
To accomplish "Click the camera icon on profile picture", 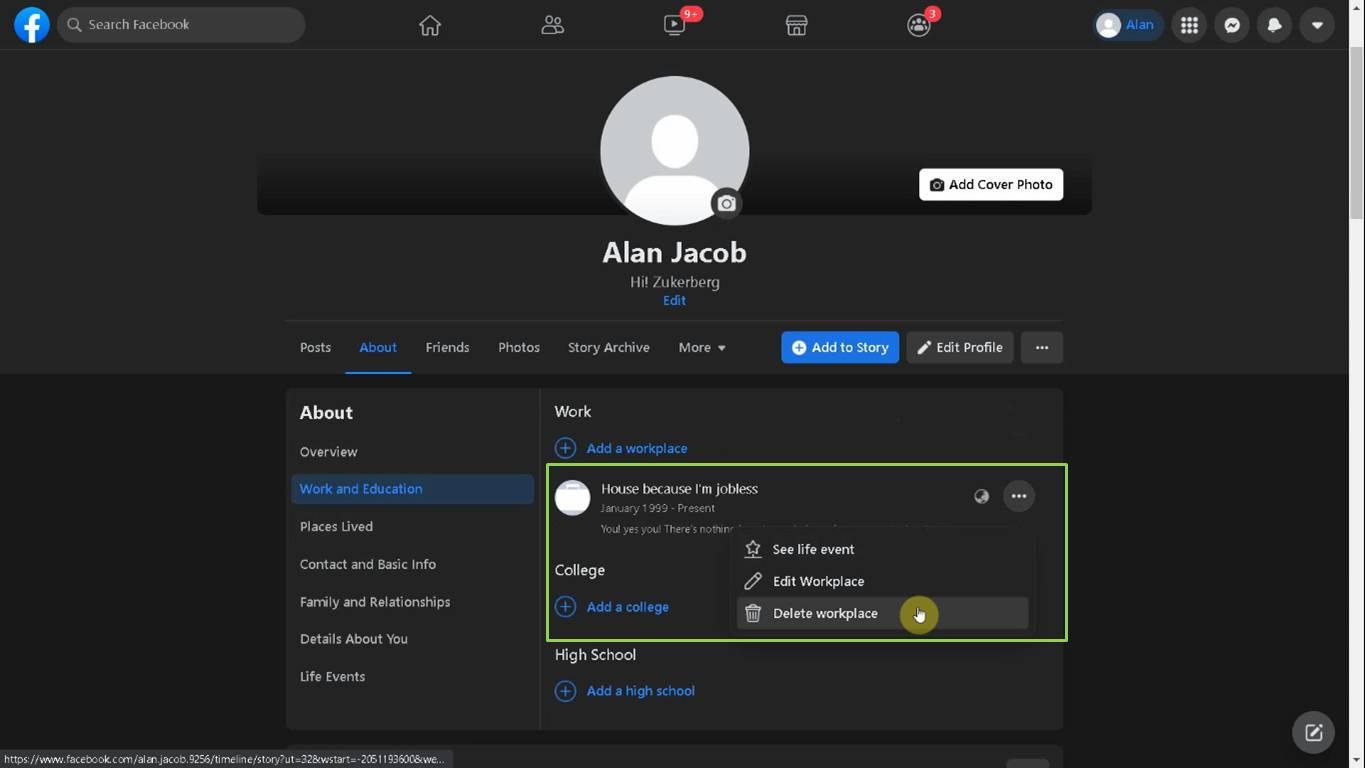I will 727,203.
